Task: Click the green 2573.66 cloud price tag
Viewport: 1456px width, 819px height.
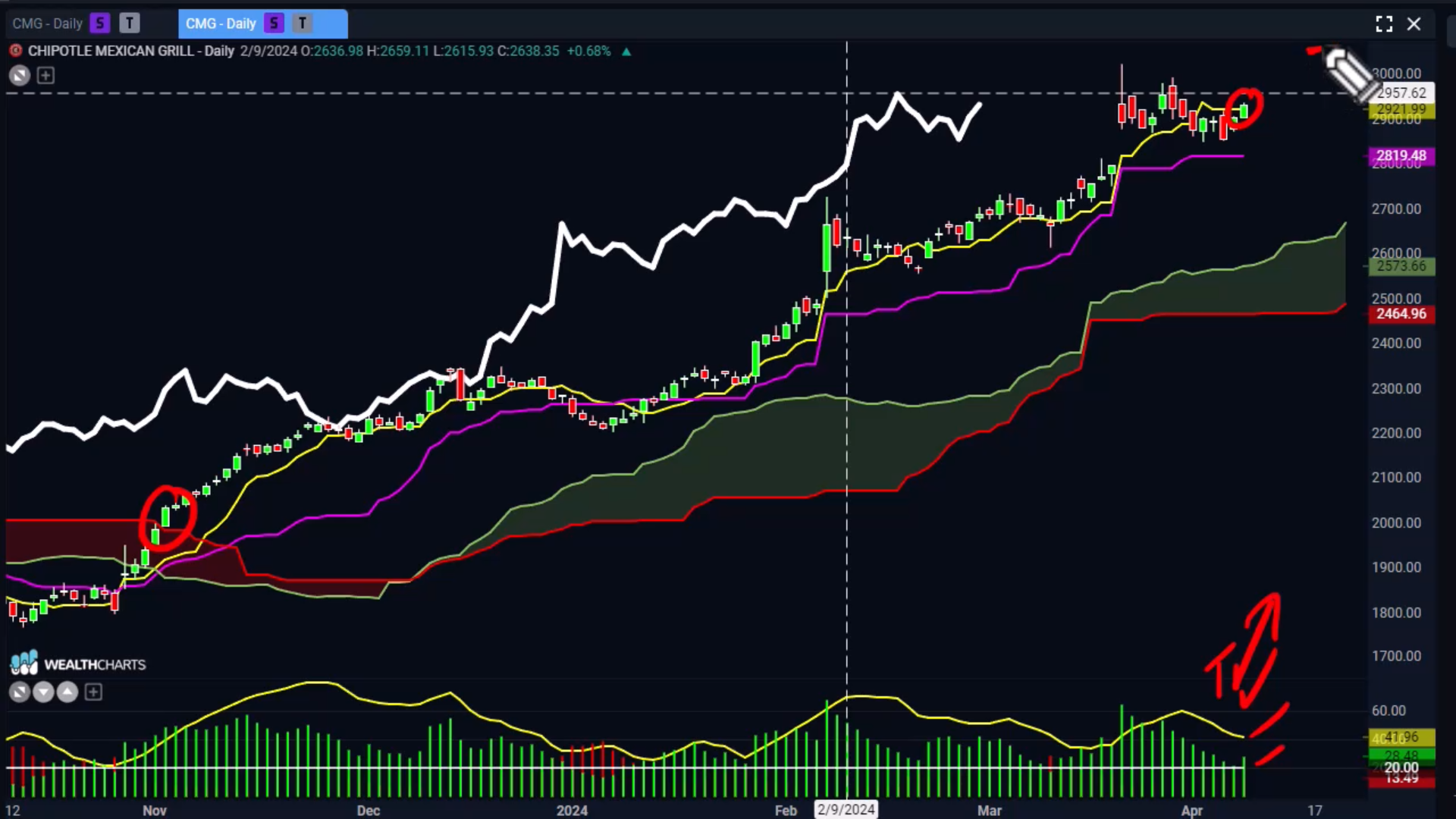Action: 1401,266
